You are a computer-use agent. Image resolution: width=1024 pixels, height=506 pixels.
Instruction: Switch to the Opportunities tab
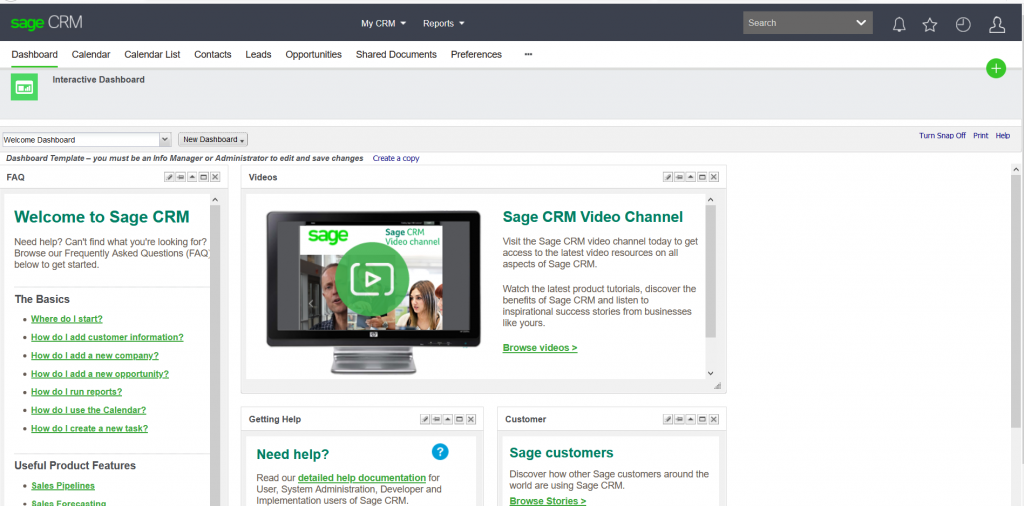coord(313,55)
